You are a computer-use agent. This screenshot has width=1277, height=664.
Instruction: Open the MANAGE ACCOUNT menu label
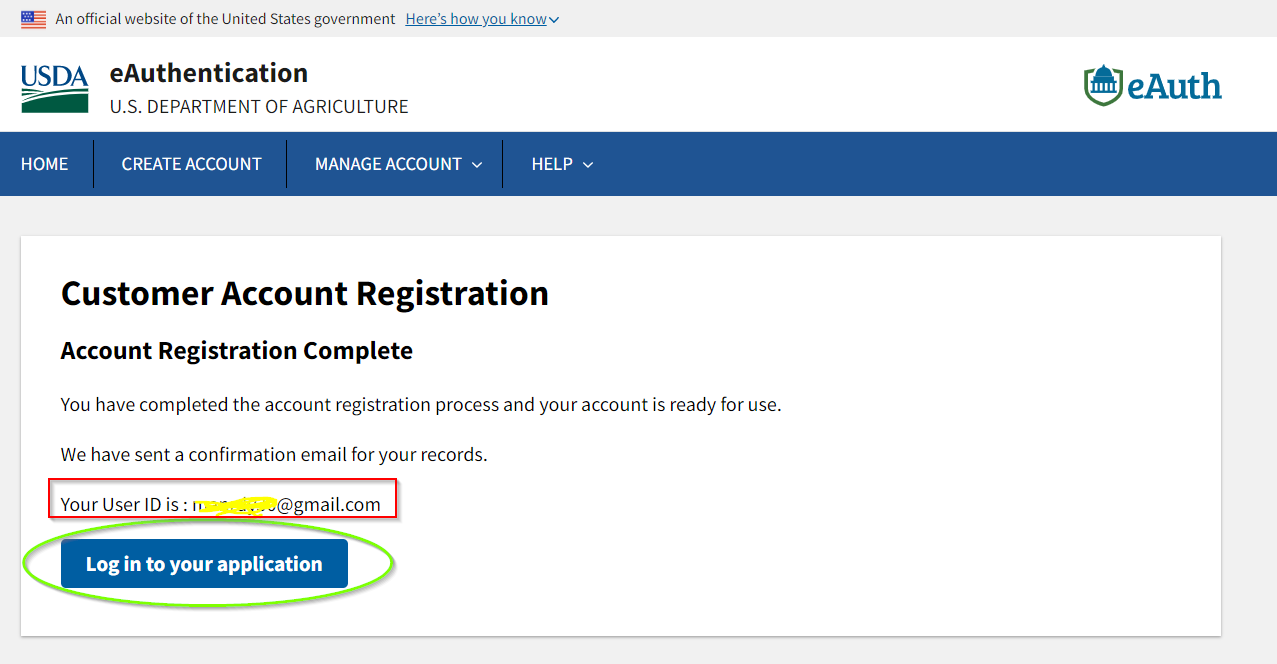pos(388,164)
